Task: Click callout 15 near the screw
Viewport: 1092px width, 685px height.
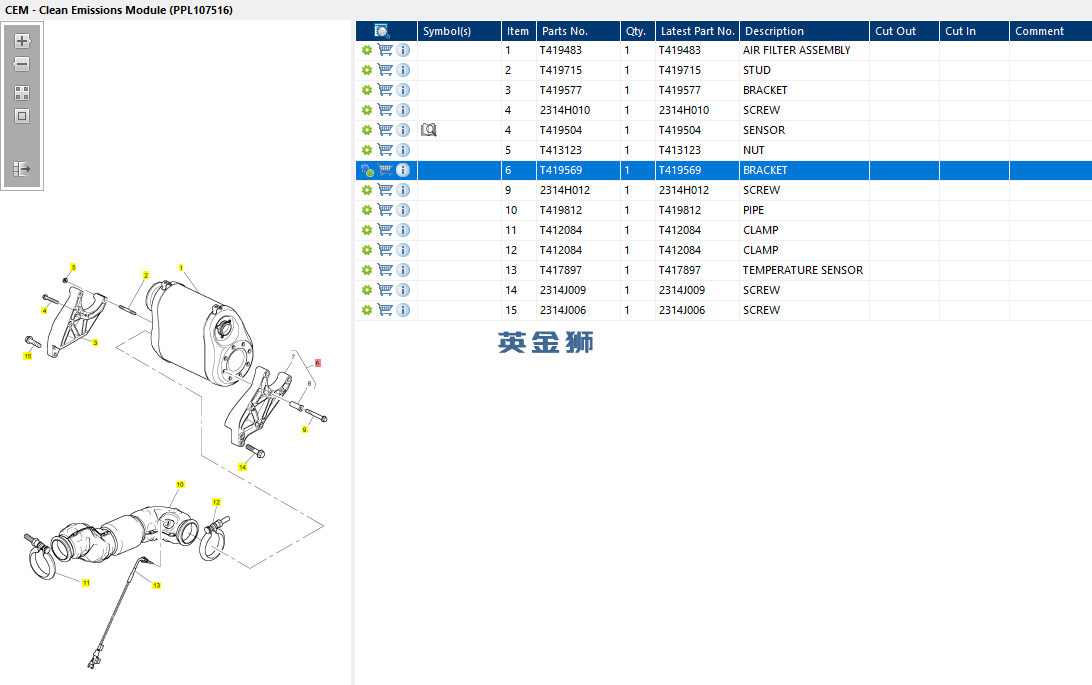Action: [x=28, y=356]
